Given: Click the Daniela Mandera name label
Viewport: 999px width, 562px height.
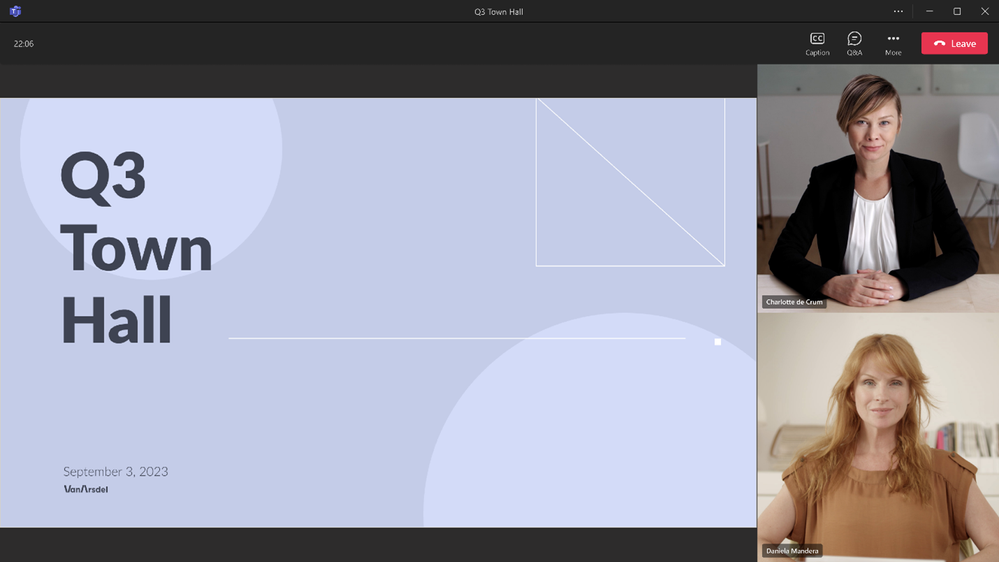Looking at the screenshot, I should coord(792,551).
